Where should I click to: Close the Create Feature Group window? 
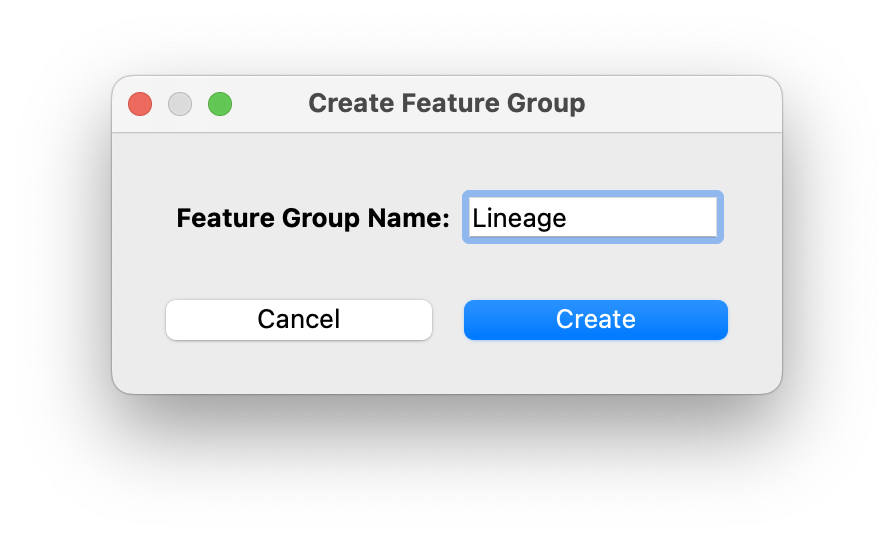[140, 104]
